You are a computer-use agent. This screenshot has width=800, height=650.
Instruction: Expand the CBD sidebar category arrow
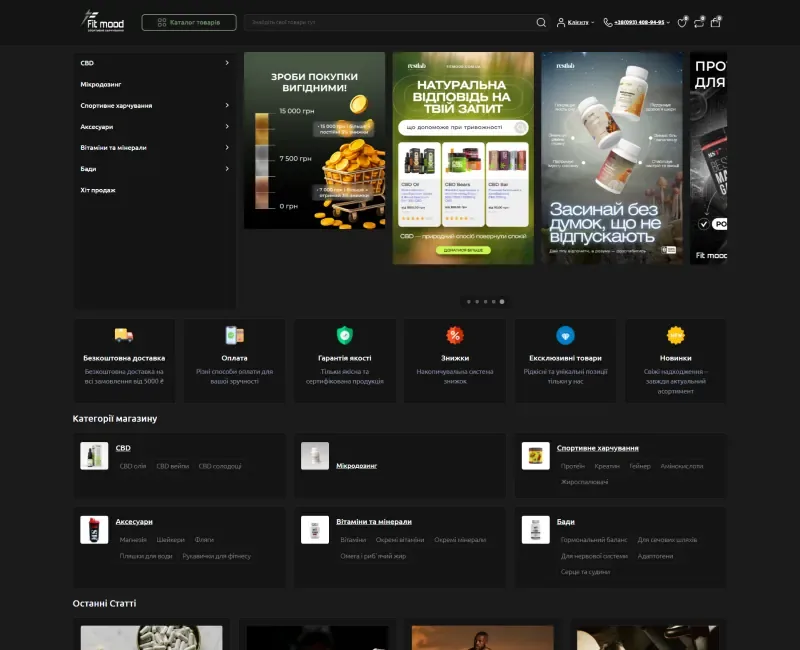pyautogui.click(x=227, y=63)
